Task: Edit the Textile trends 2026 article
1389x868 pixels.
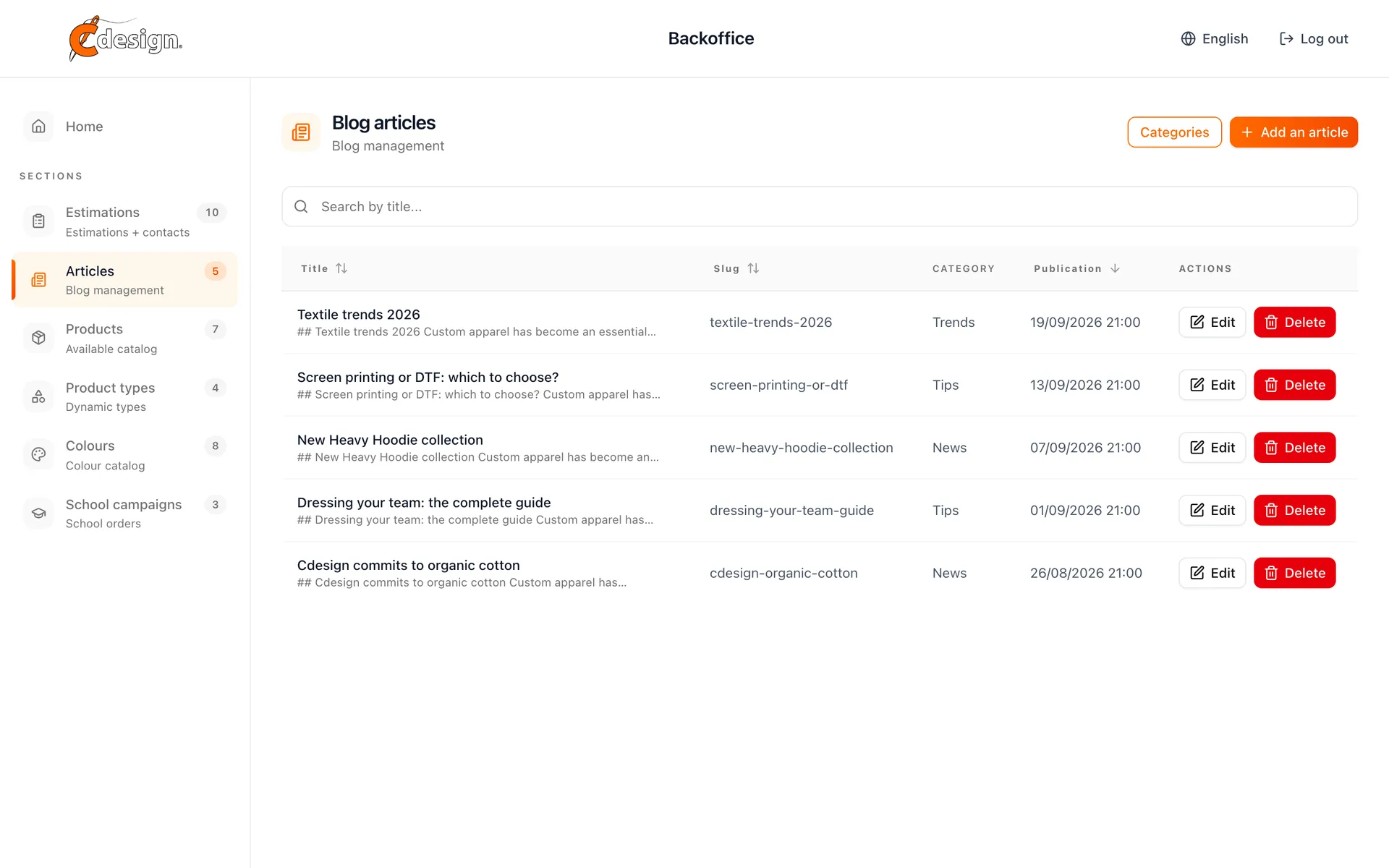Action: (x=1212, y=322)
